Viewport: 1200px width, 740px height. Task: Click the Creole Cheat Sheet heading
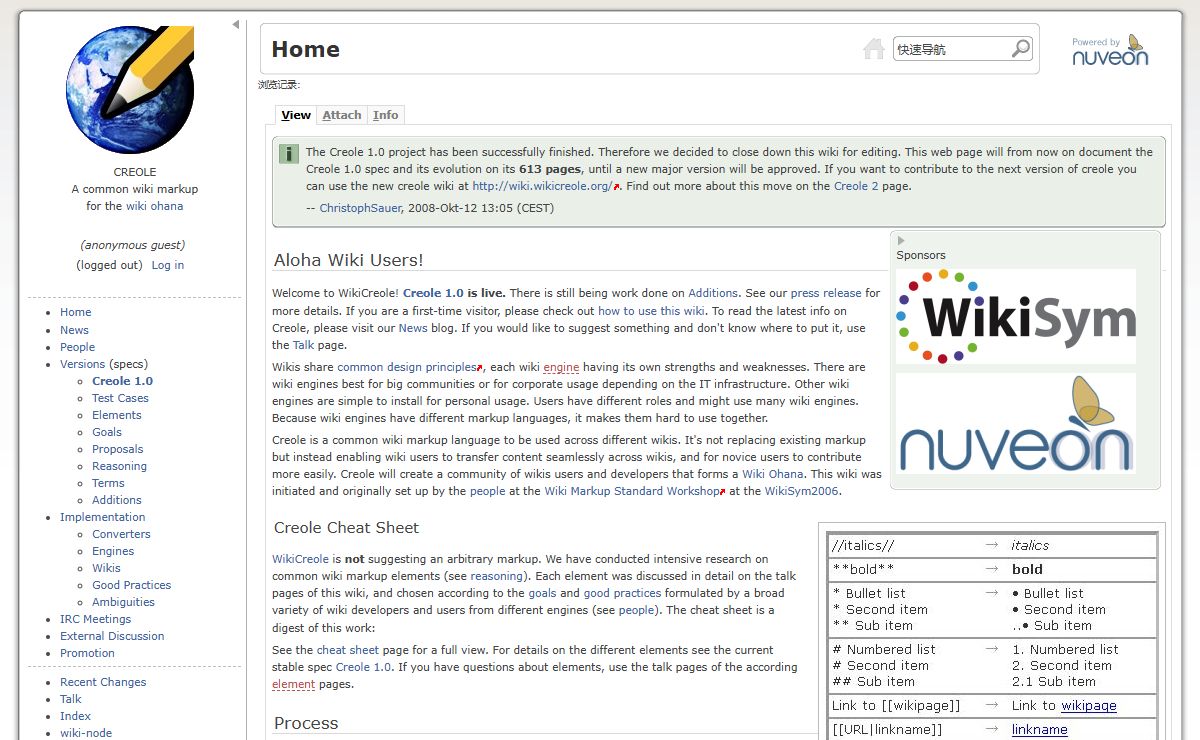(346, 528)
